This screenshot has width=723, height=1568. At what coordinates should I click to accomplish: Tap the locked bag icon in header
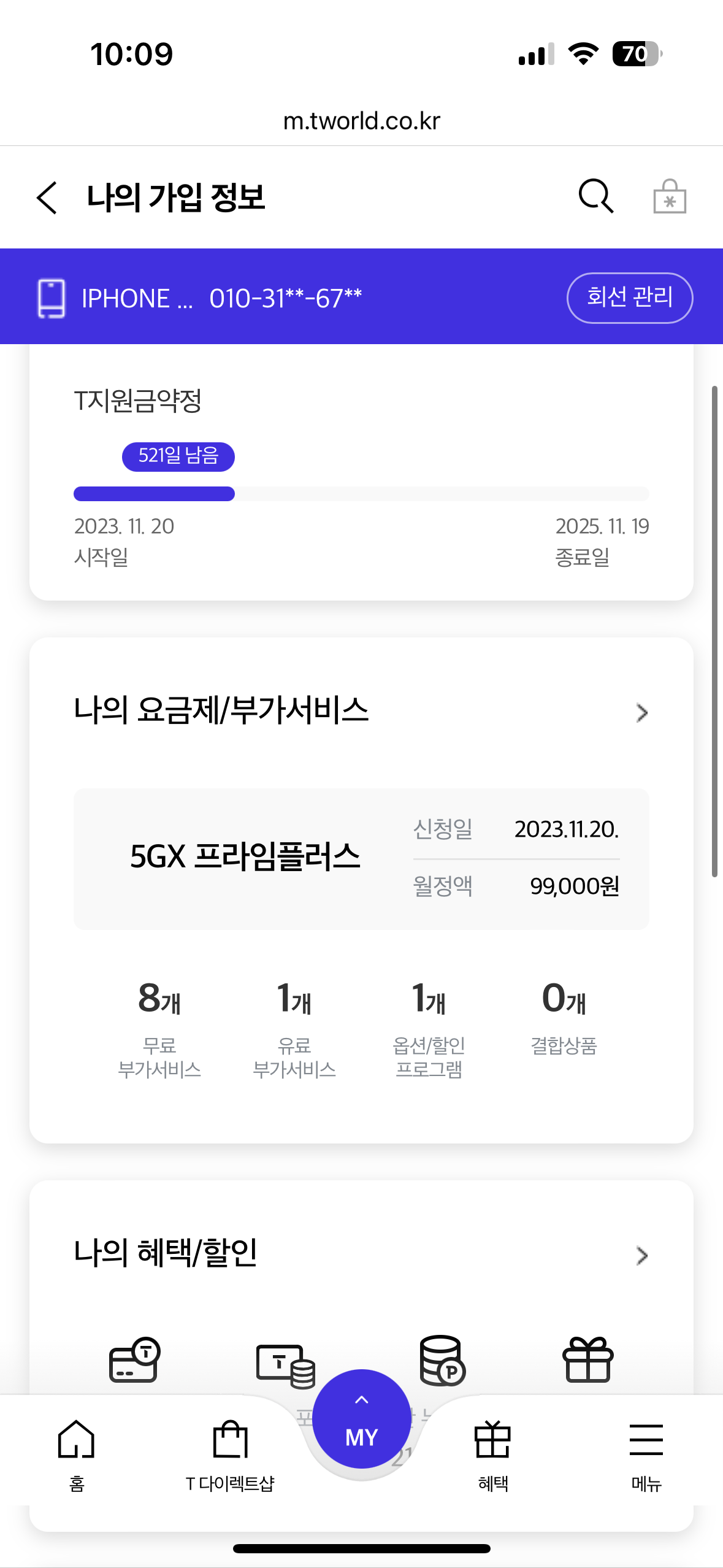(669, 196)
